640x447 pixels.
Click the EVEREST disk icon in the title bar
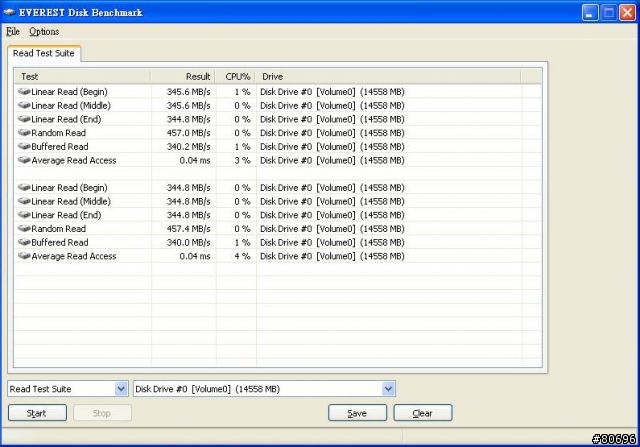9,12
